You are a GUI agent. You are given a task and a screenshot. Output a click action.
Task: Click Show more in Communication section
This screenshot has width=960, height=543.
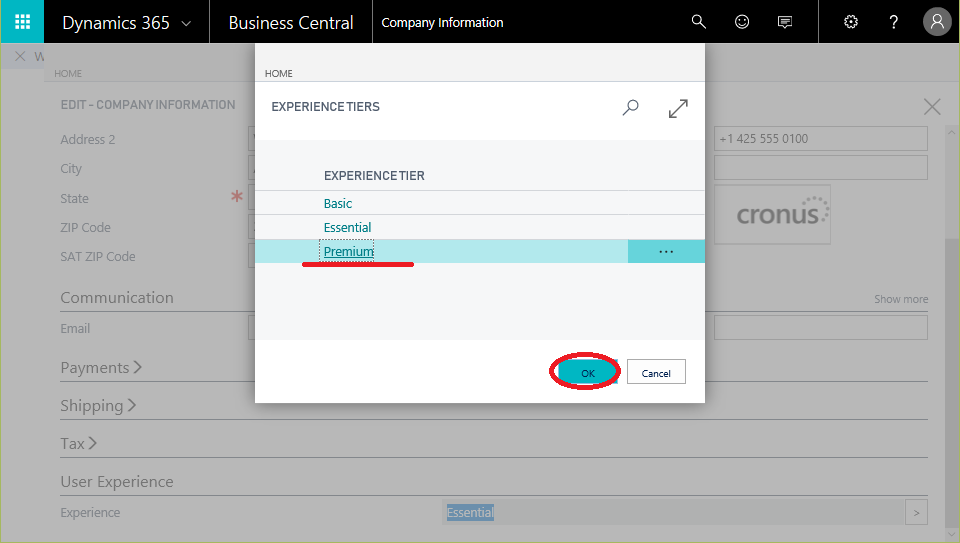901,299
